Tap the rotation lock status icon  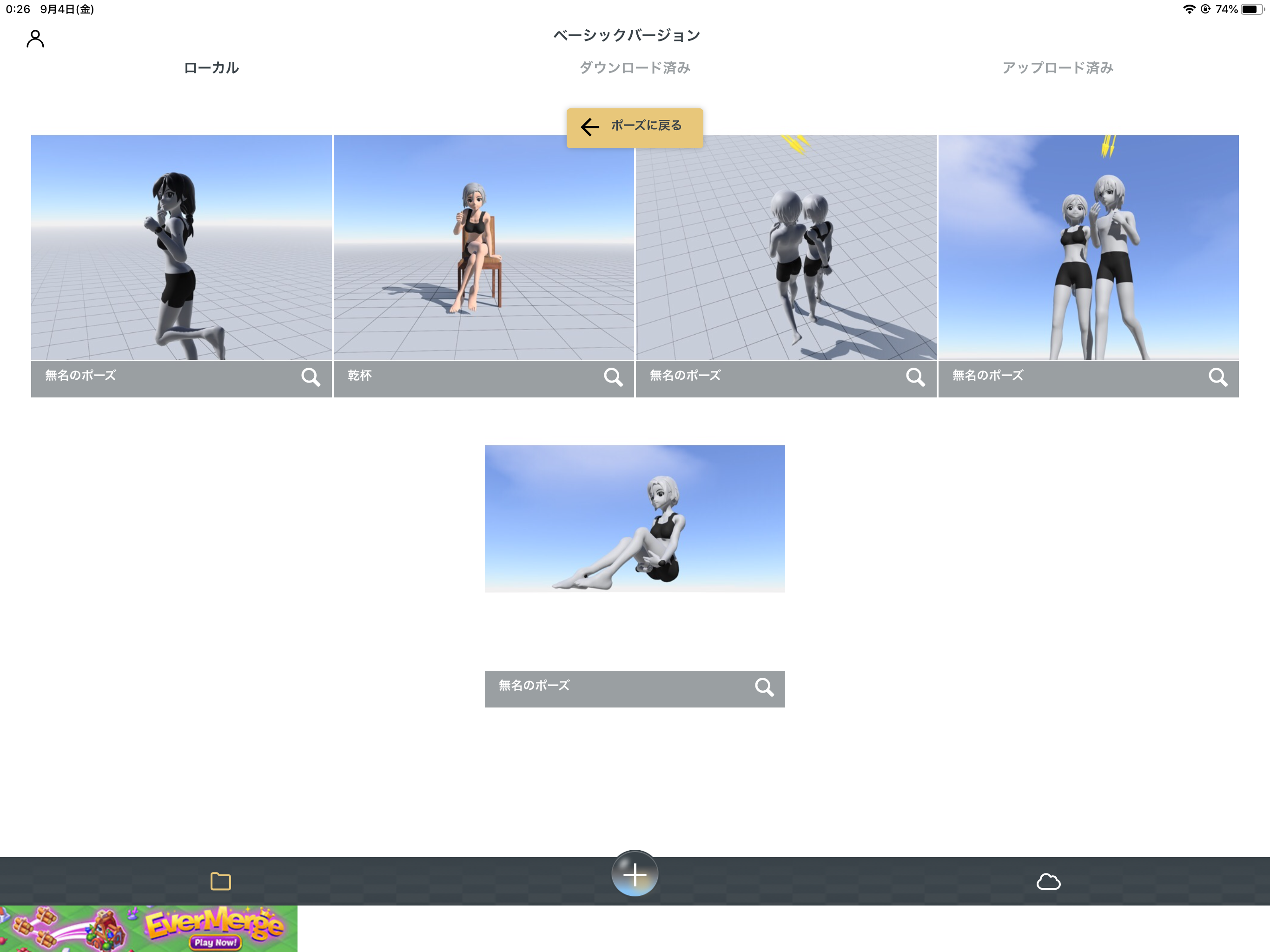[1205, 9]
